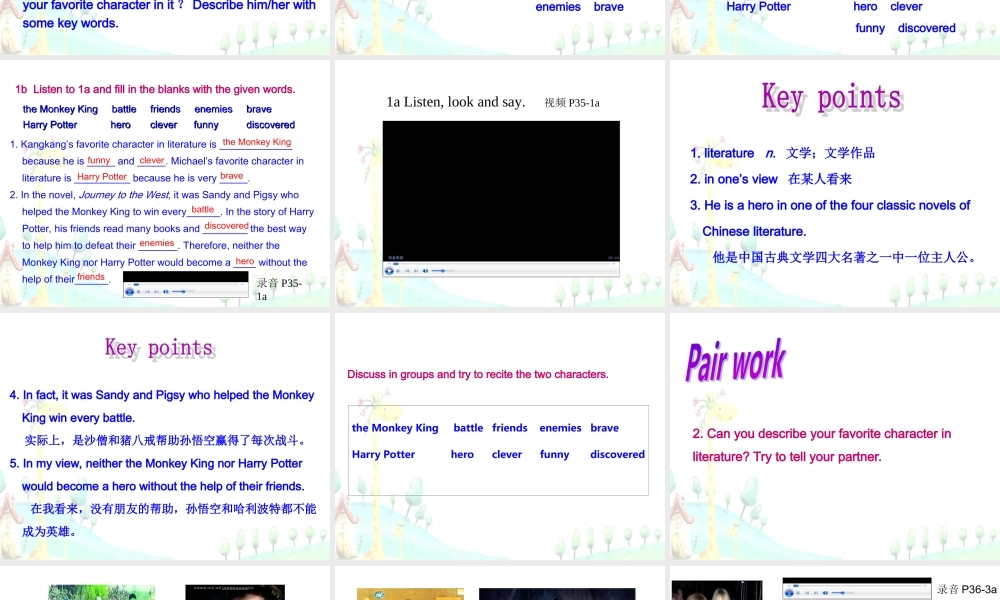Mute the 1a video player speaker
This screenshot has width=1000, height=600.
[x=425, y=271]
